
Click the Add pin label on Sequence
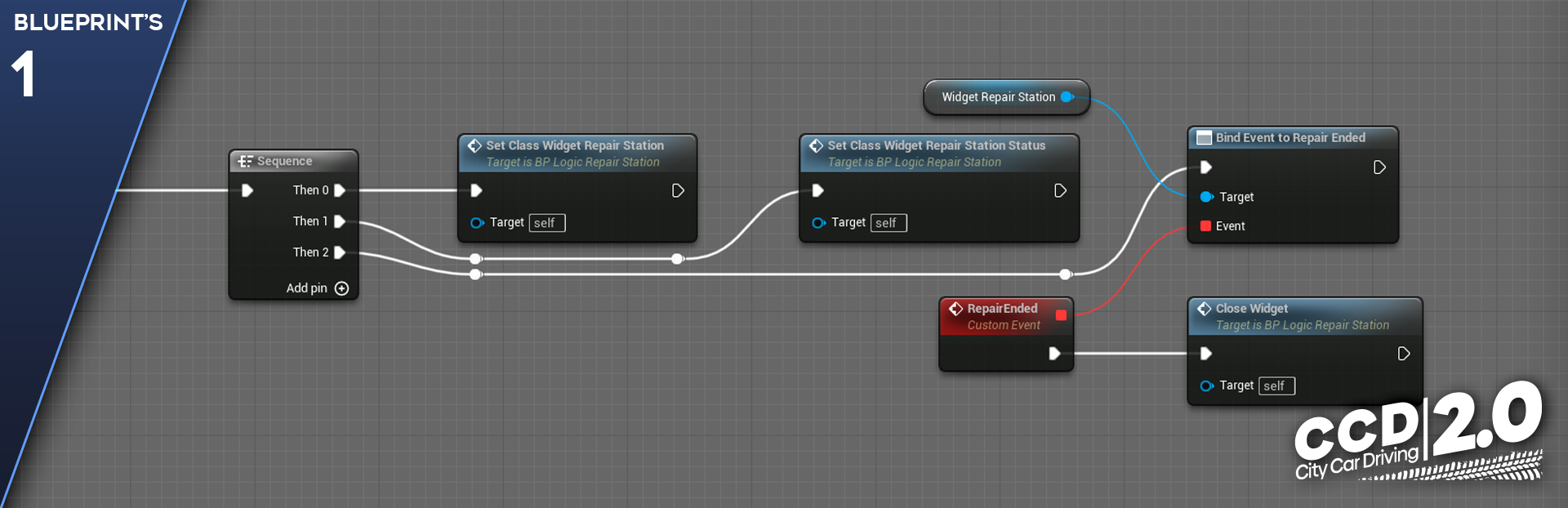(306, 288)
